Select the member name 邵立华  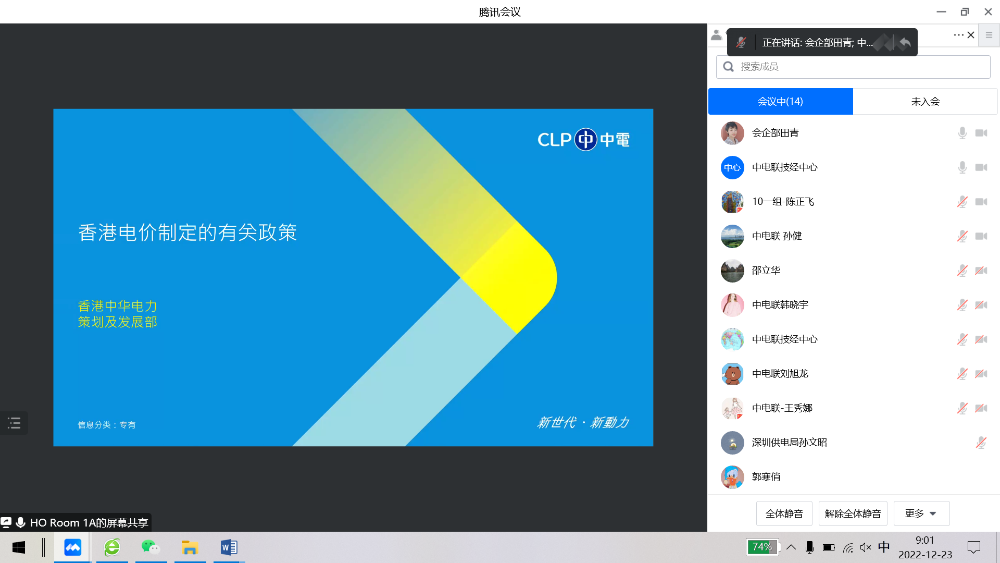(766, 270)
